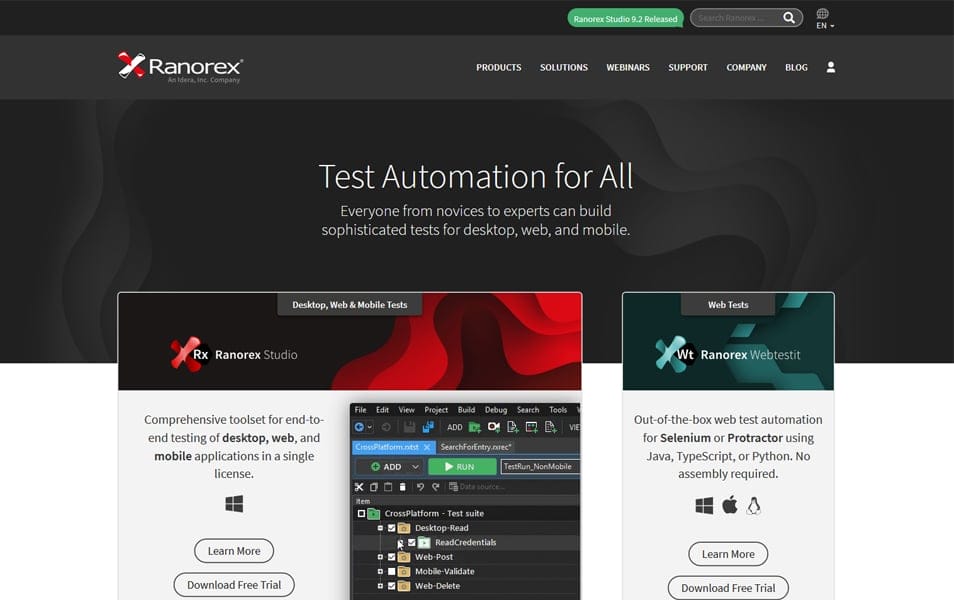Open the WEBINARS menu
This screenshot has width=954, height=600.
click(627, 68)
